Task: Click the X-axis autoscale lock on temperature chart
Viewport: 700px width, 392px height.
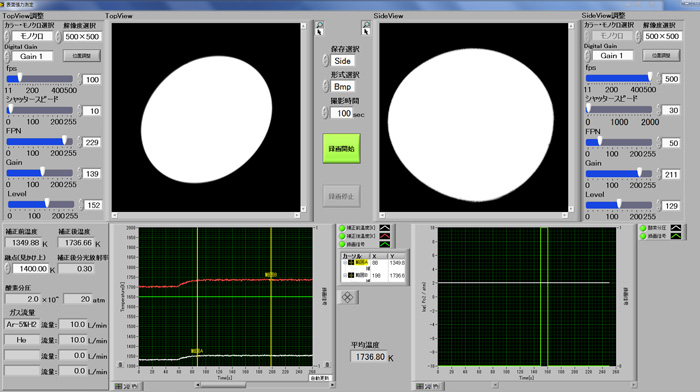Action: pos(326,365)
